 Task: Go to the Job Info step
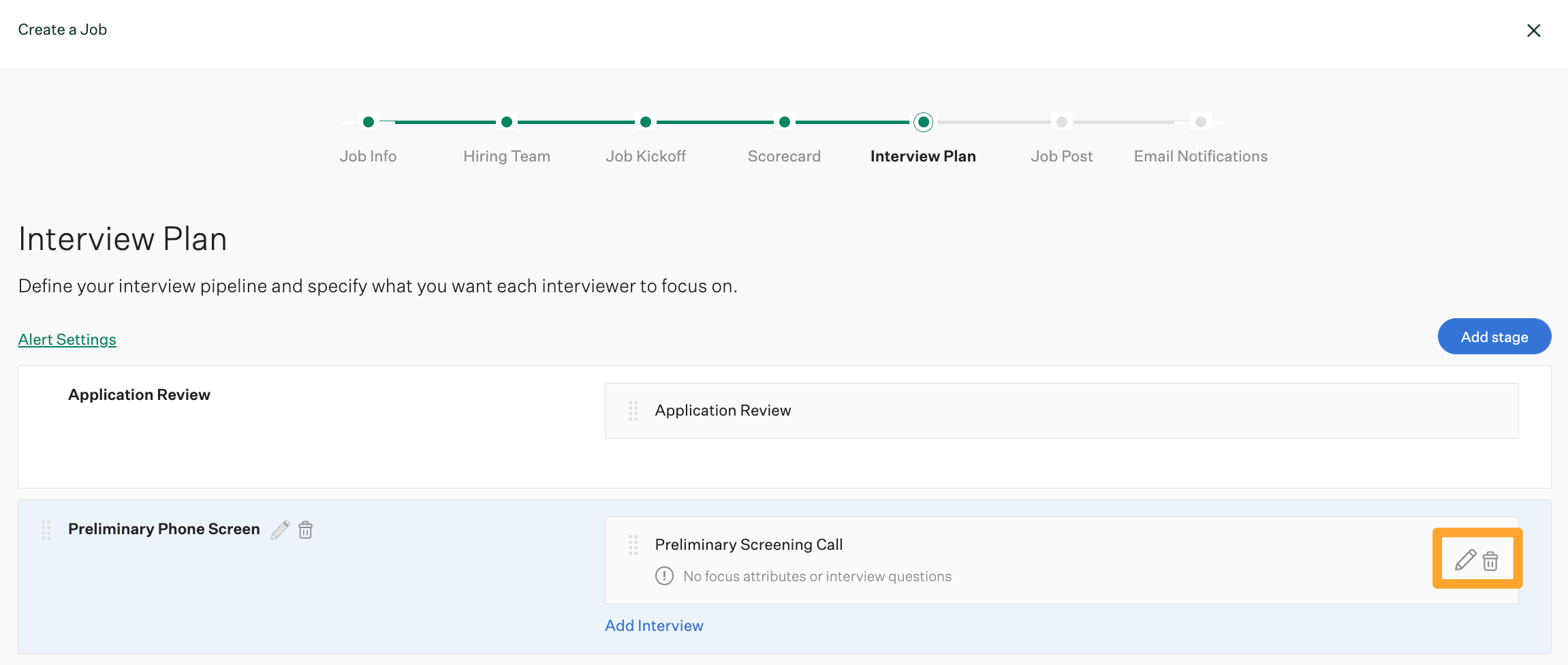tap(368, 156)
